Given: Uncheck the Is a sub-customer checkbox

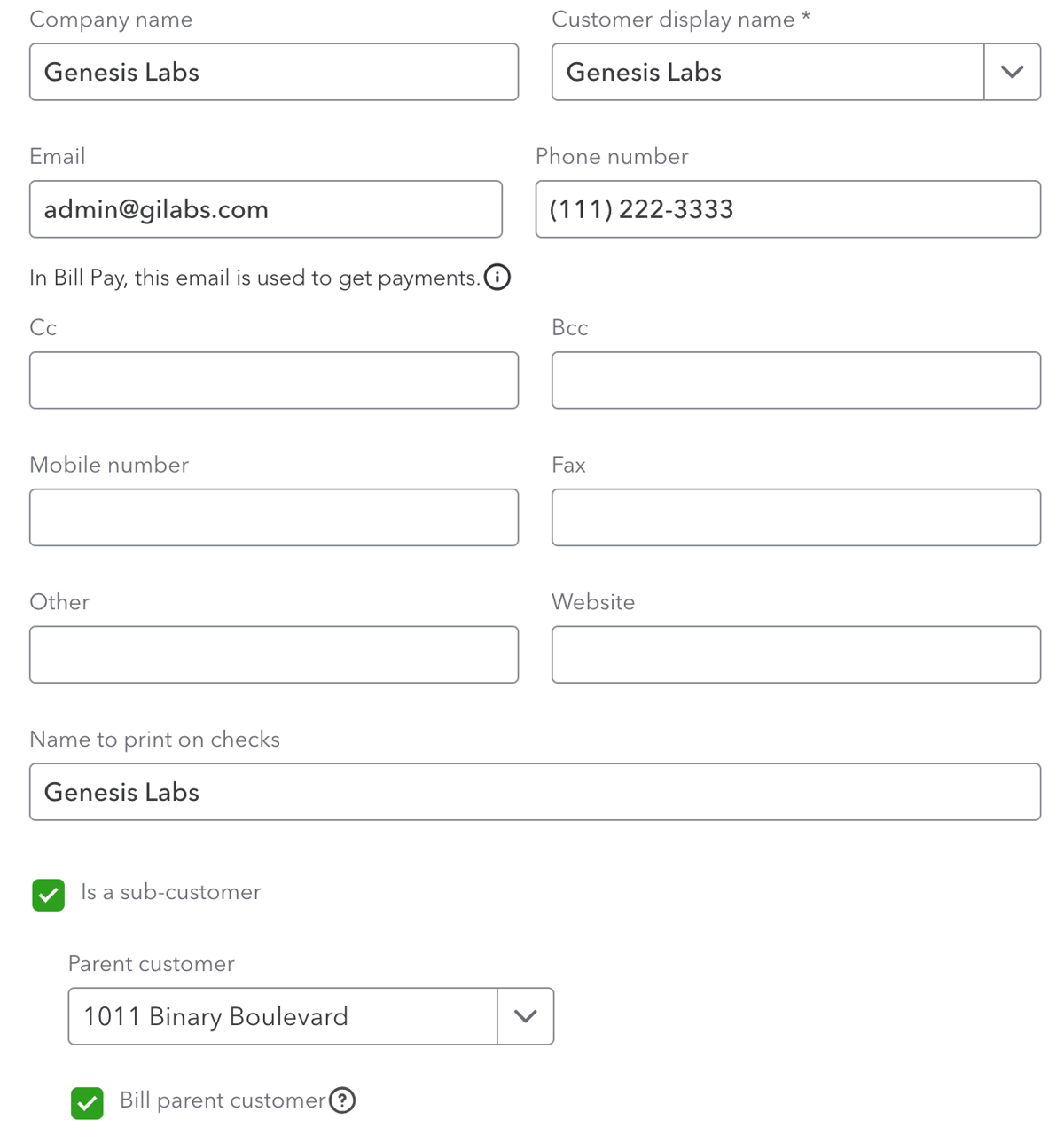Looking at the screenshot, I should tap(49, 895).
